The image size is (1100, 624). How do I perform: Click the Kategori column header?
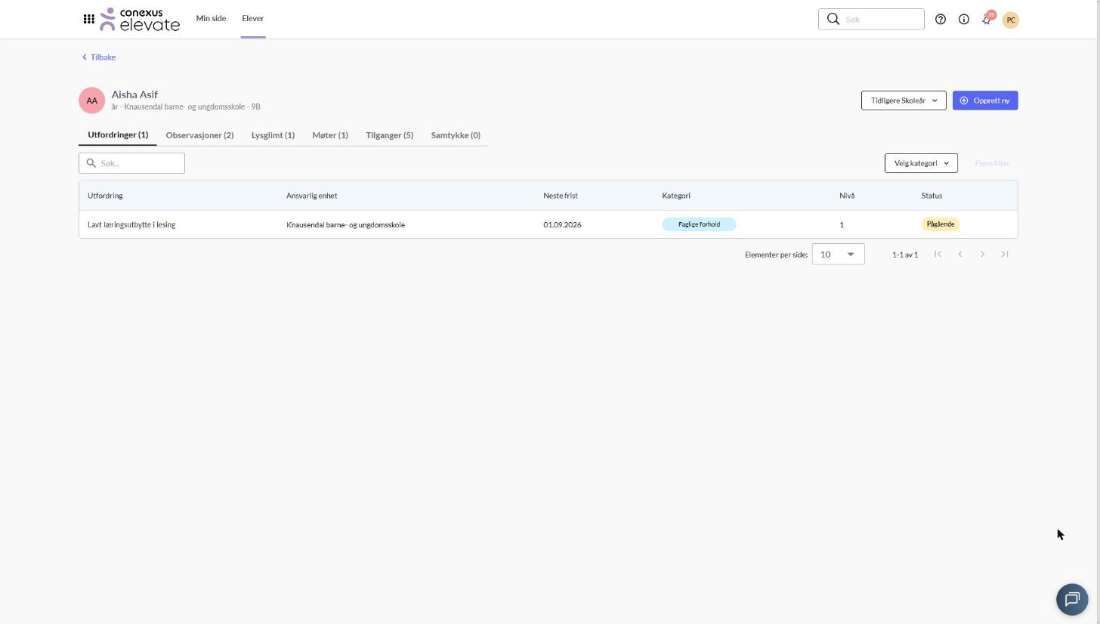(676, 196)
